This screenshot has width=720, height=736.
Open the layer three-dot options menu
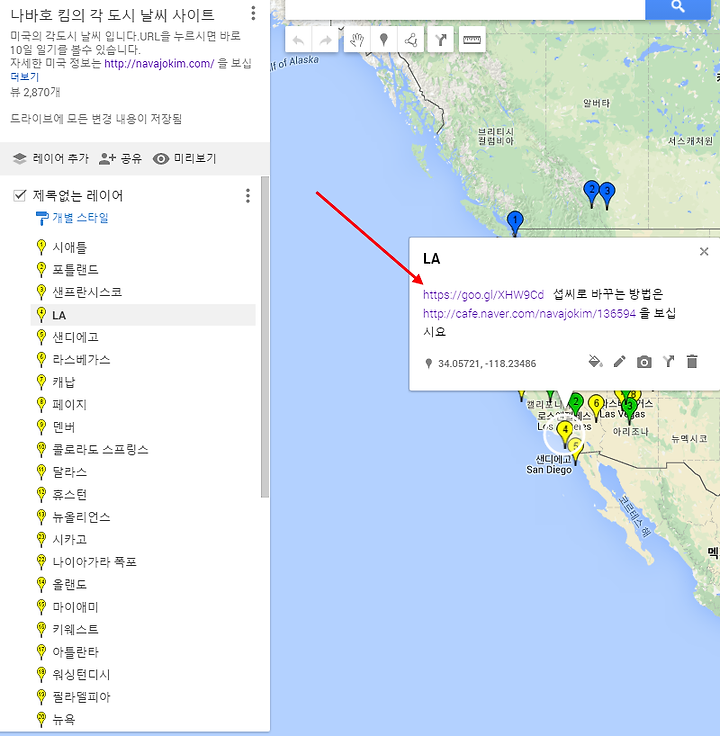click(x=247, y=196)
